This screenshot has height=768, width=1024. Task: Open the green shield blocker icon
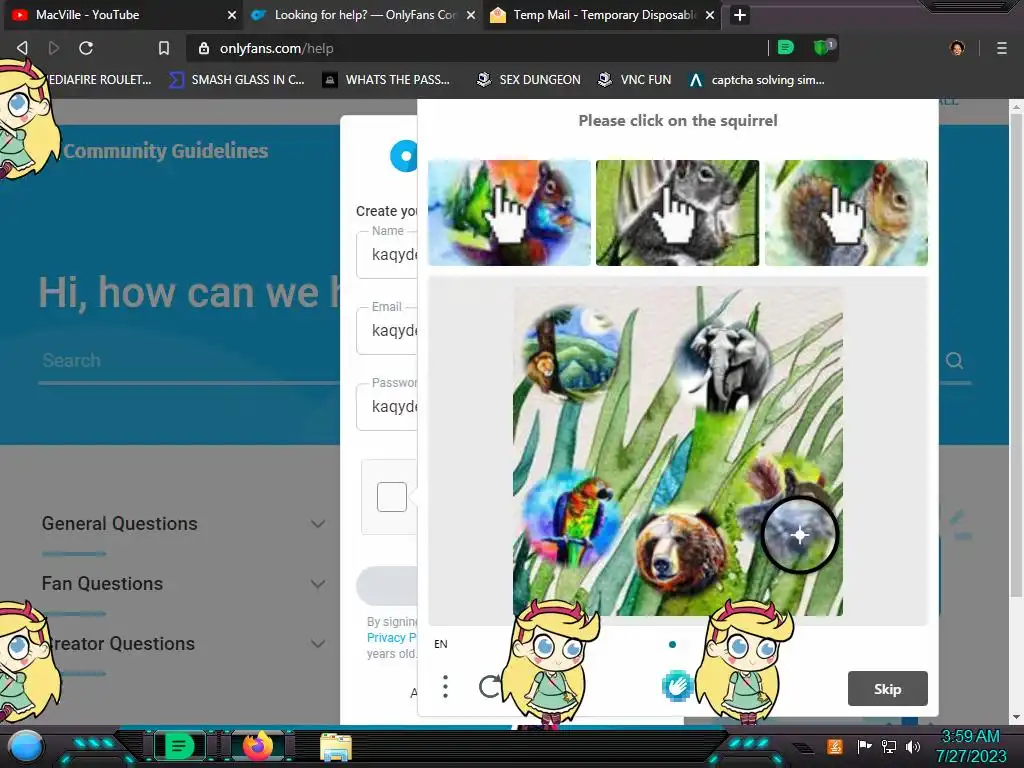click(x=822, y=48)
